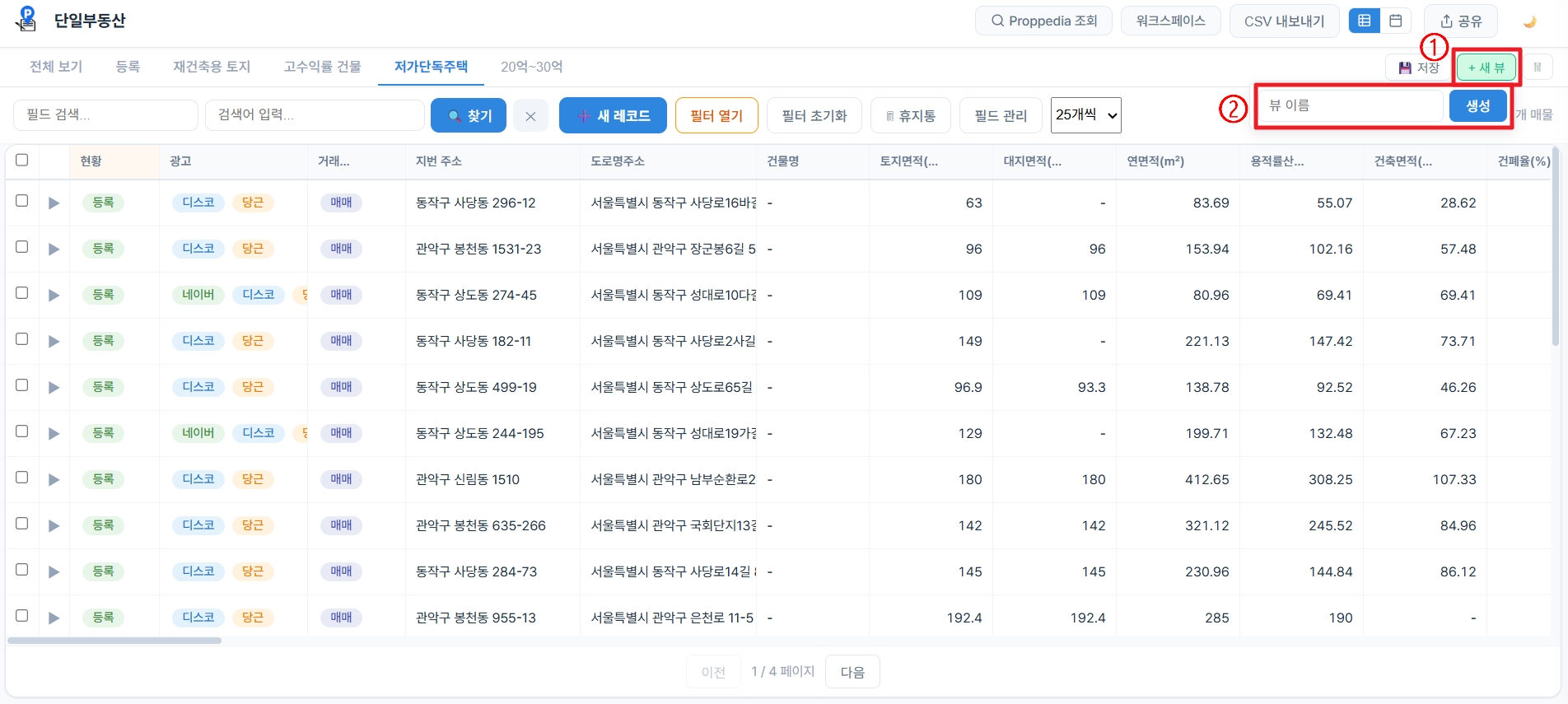
Task: Open the 25개씩 page size dropdown
Action: pyautogui.click(x=1086, y=115)
